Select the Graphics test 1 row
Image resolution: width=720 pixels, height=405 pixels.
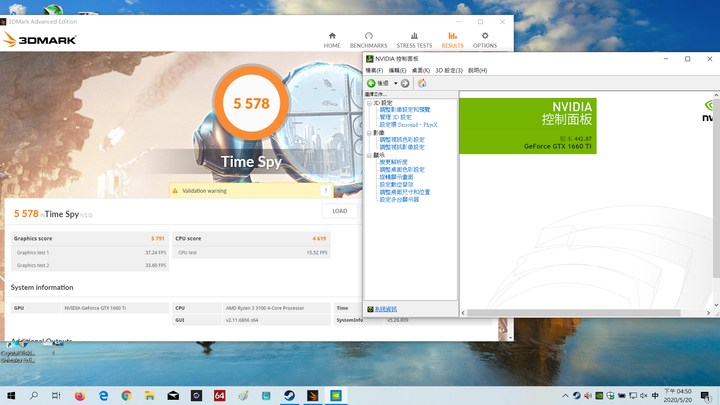[90, 253]
